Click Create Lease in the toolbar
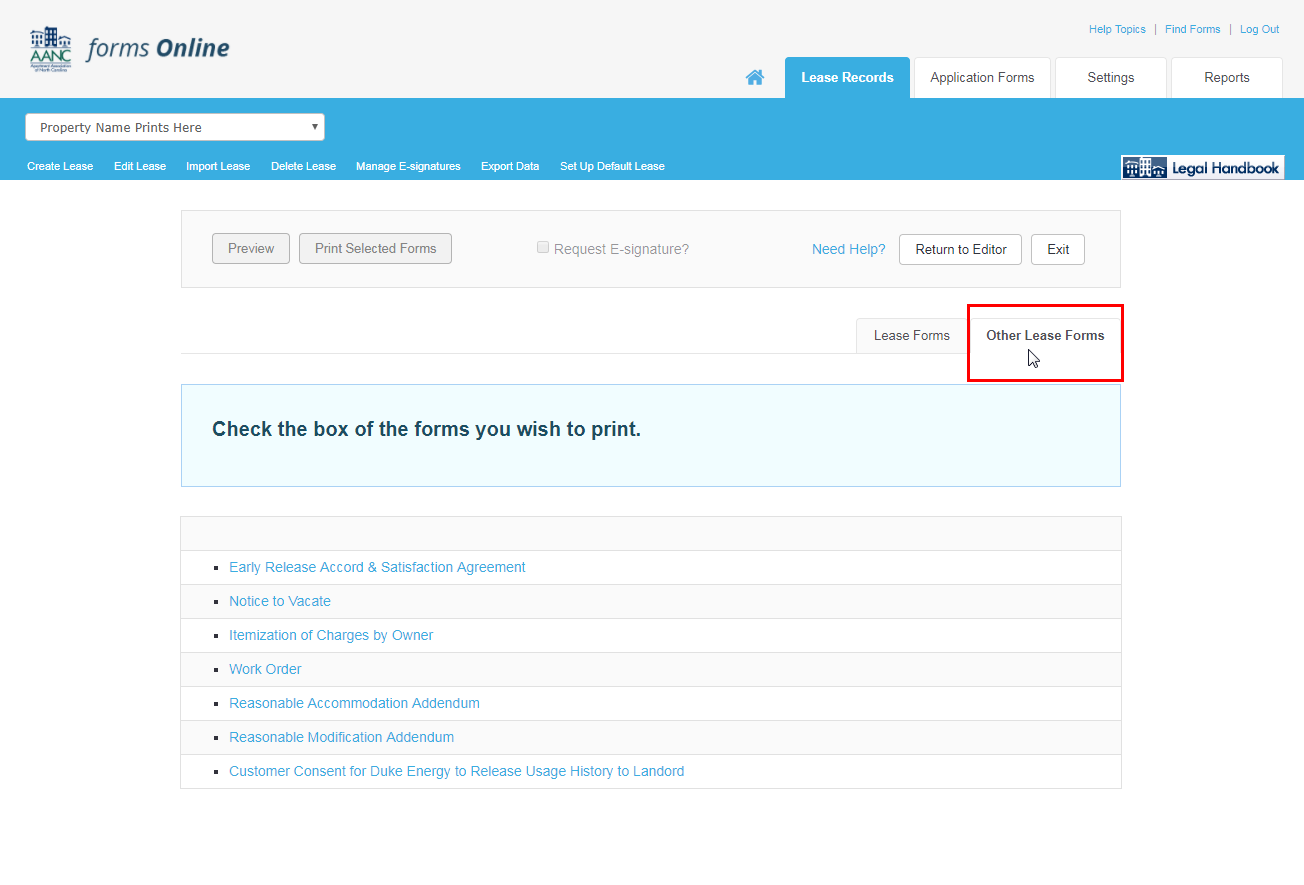1304x885 pixels. (x=60, y=167)
